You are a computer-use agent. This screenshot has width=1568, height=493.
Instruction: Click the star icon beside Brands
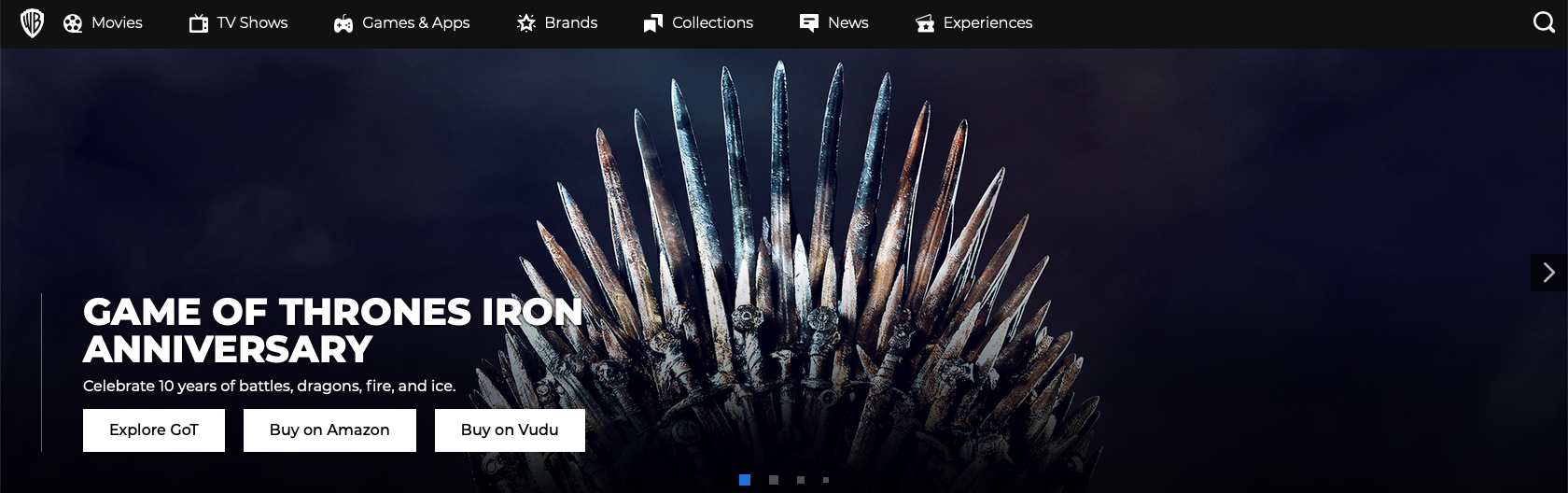(x=526, y=23)
